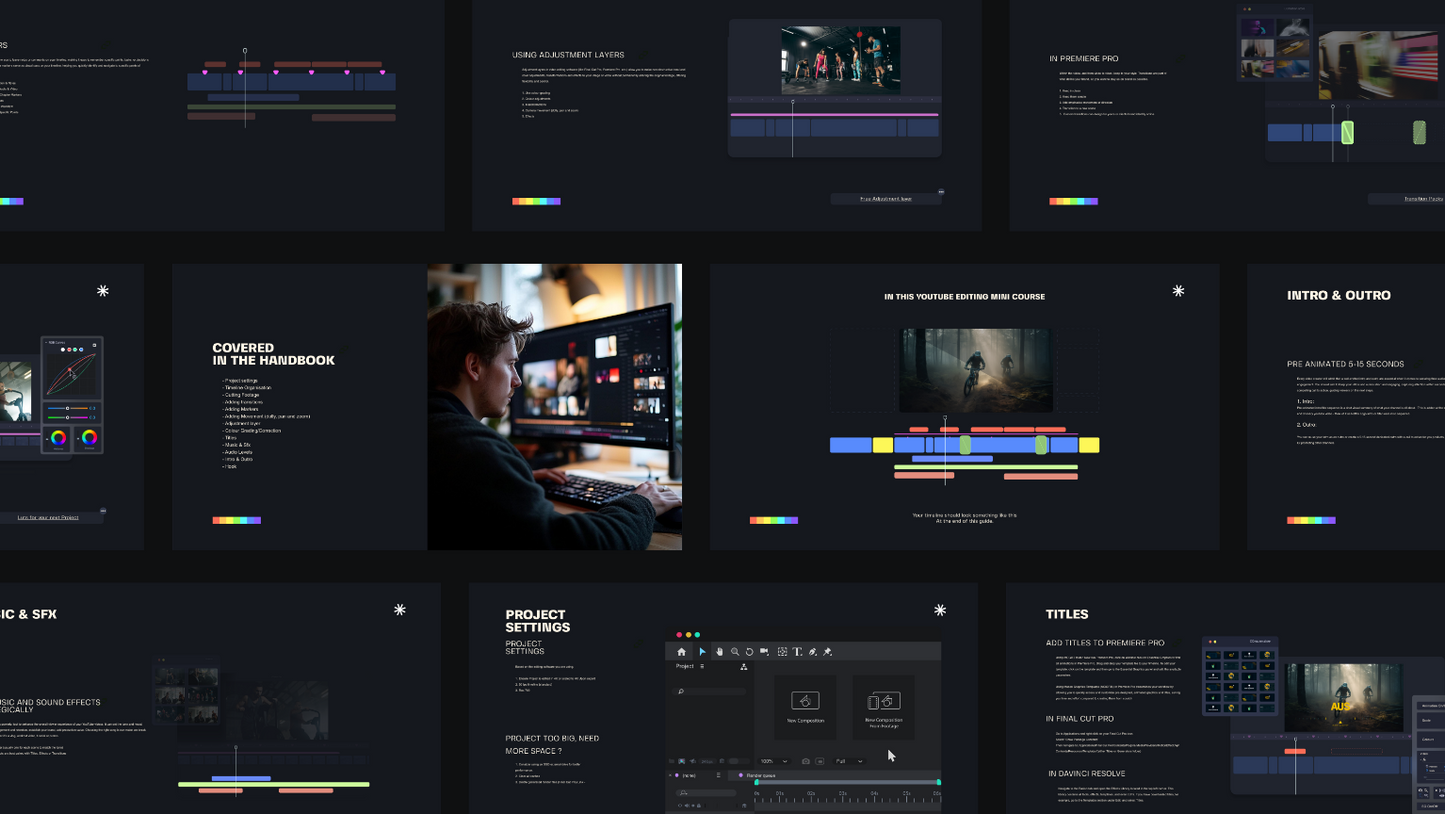
Task: Open the Free Adjustment layer link
Action: (886, 199)
